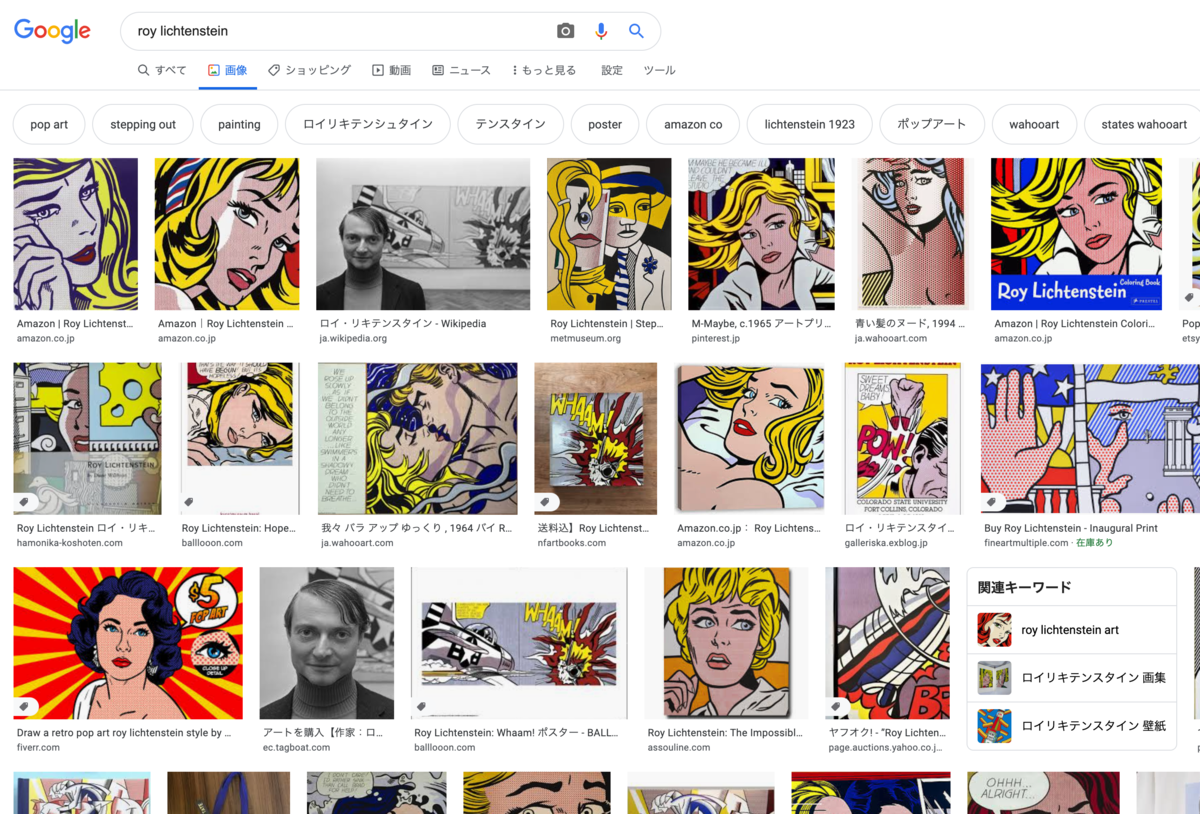Open the POW! Sweet Dreams Baby thumbnail
The height and width of the screenshot is (814, 1200).
pos(903,439)
